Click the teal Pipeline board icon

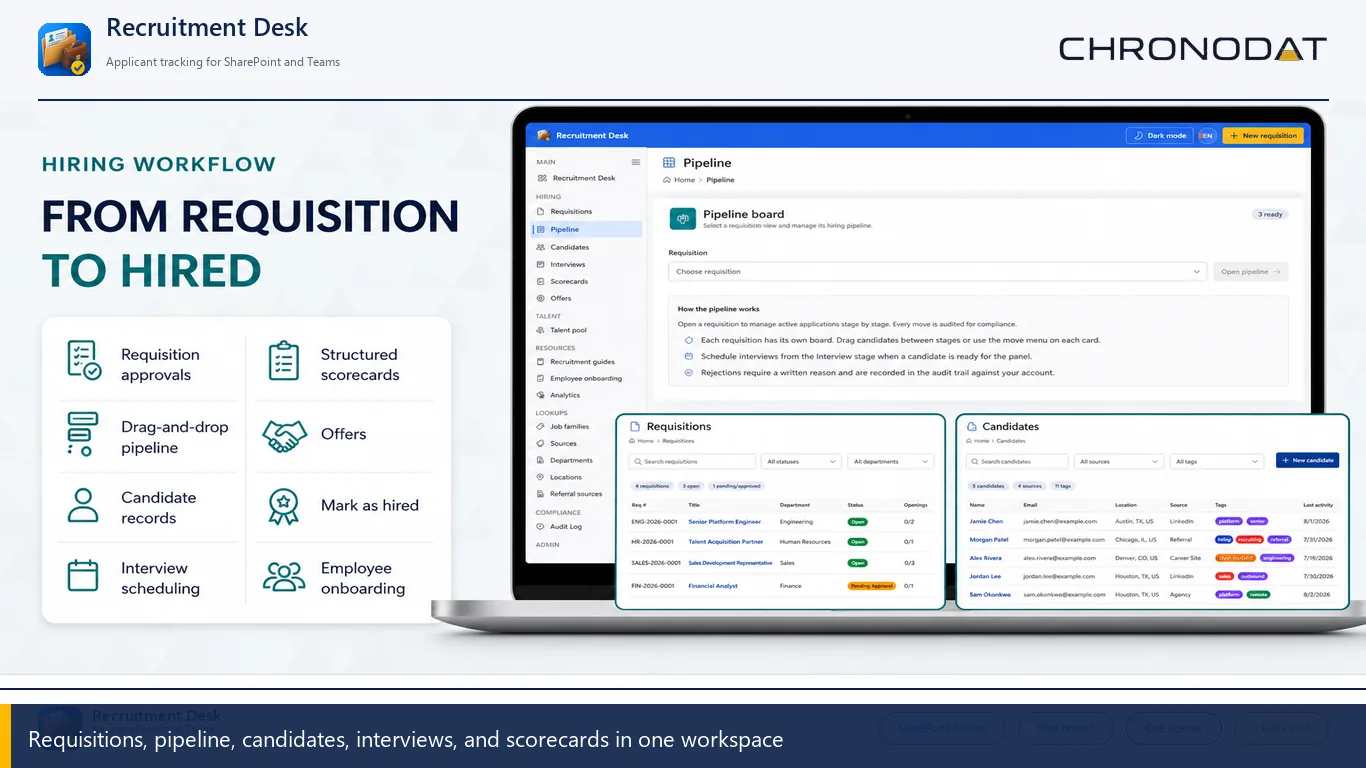point(683,219)
